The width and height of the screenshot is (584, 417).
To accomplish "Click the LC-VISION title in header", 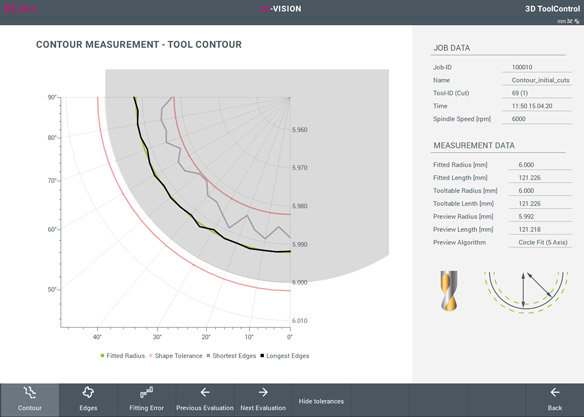I will pyautogui.click(x=281, y=9).
